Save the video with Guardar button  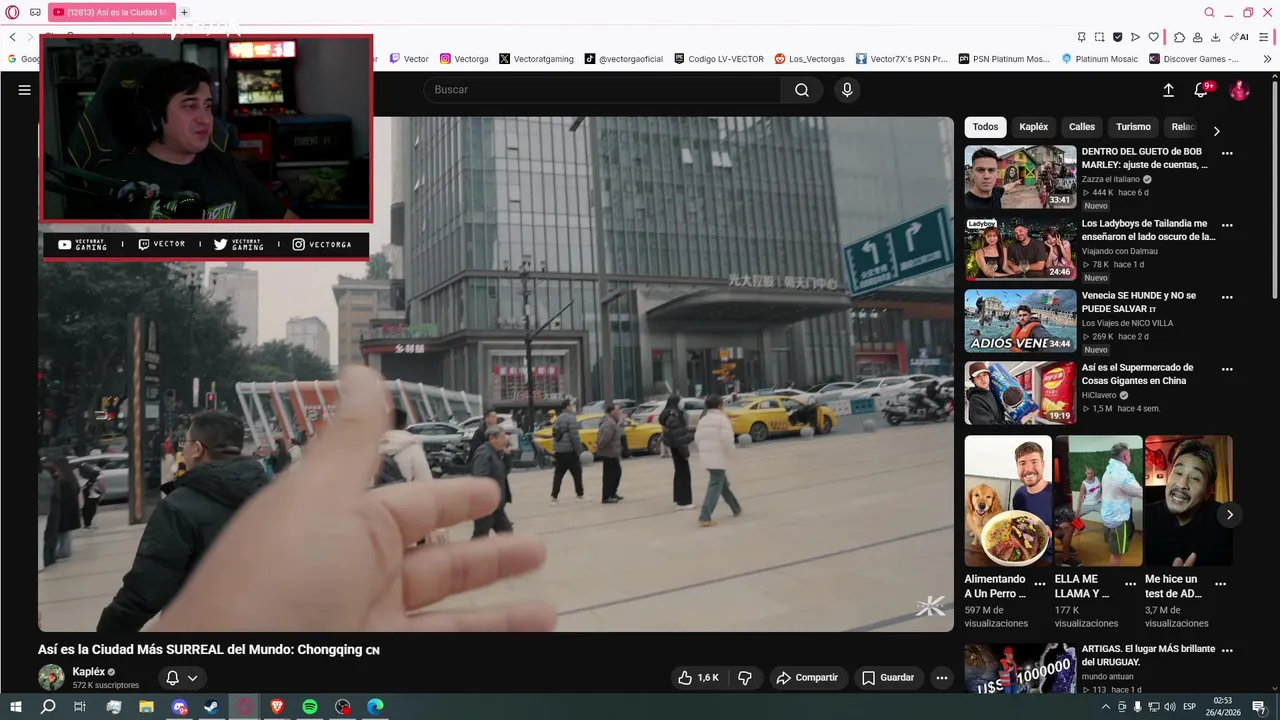(x=888, y=677)
